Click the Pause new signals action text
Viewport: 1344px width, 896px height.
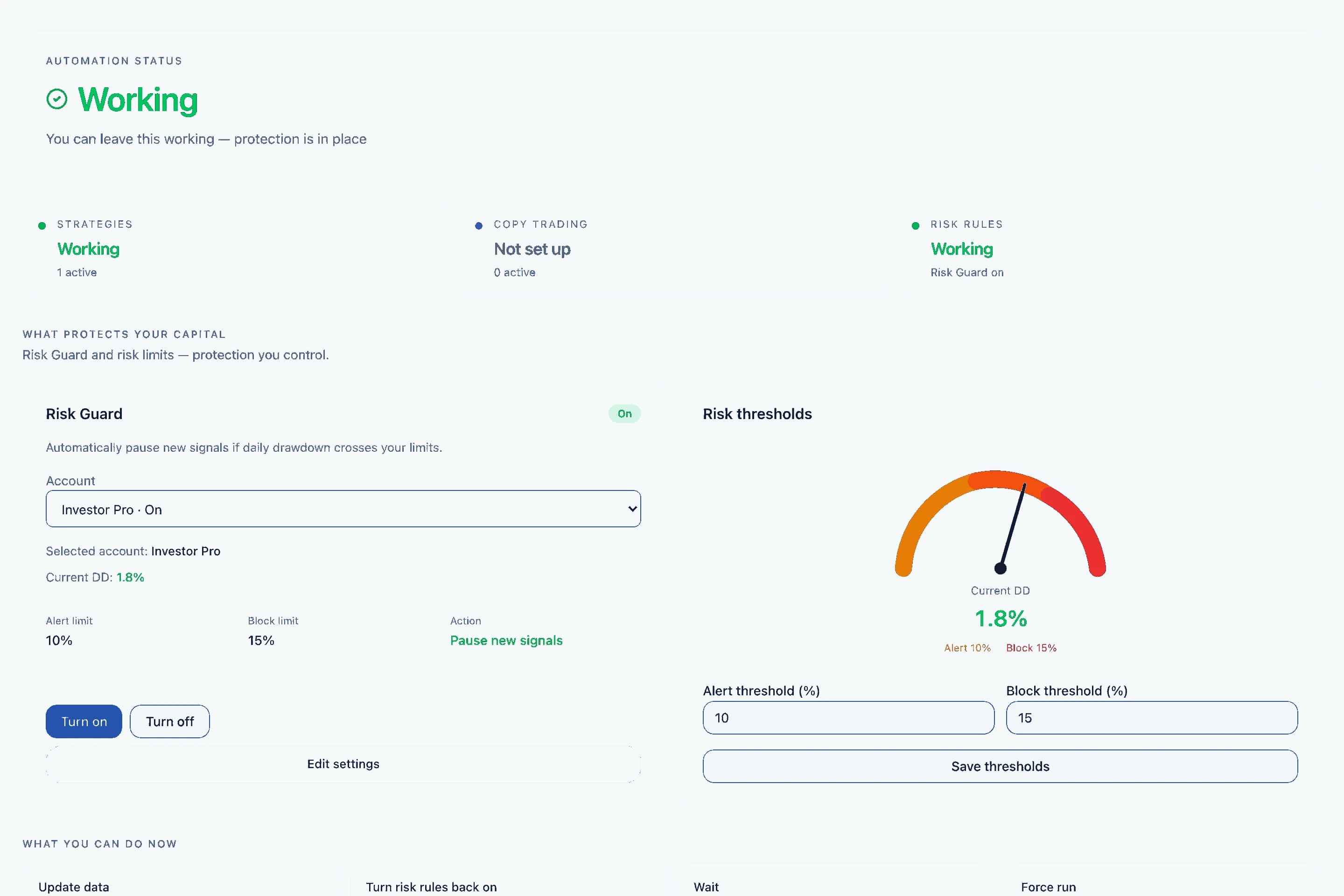(x=506, y=641)
